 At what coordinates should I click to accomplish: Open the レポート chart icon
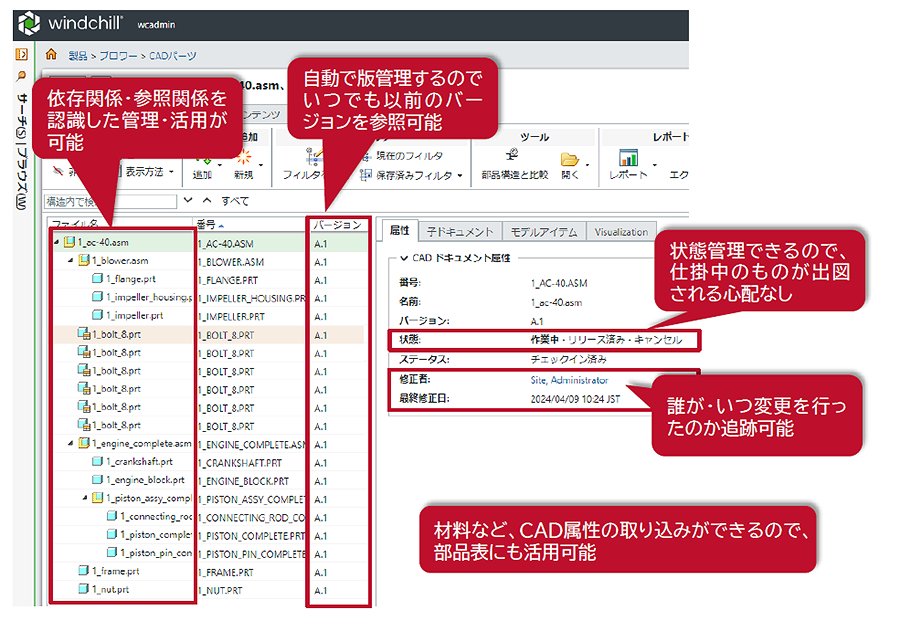629,157
